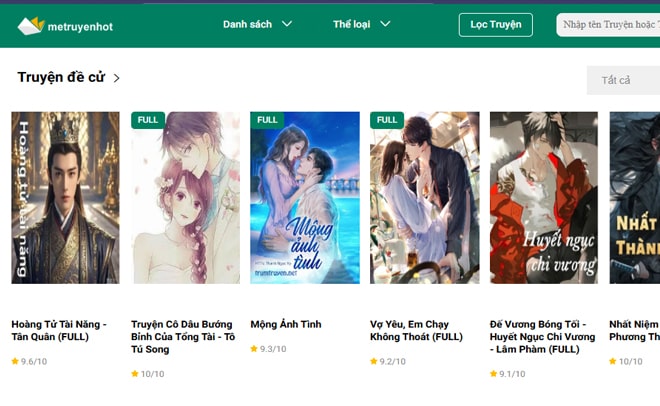Viewport: 660px width, 406px height.
Task: Open title Hoàng Tử Tài Năng - Tân Quân (FULL)
Action: click(x=59, y=331)
